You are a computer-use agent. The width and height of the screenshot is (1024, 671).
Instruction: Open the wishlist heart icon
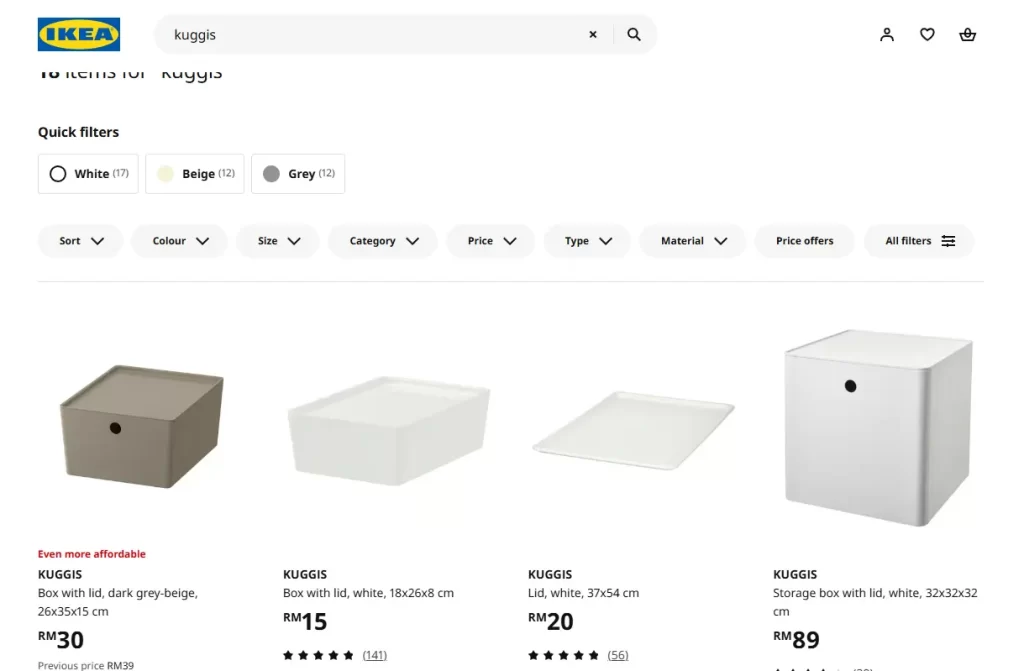coord(927,33)
